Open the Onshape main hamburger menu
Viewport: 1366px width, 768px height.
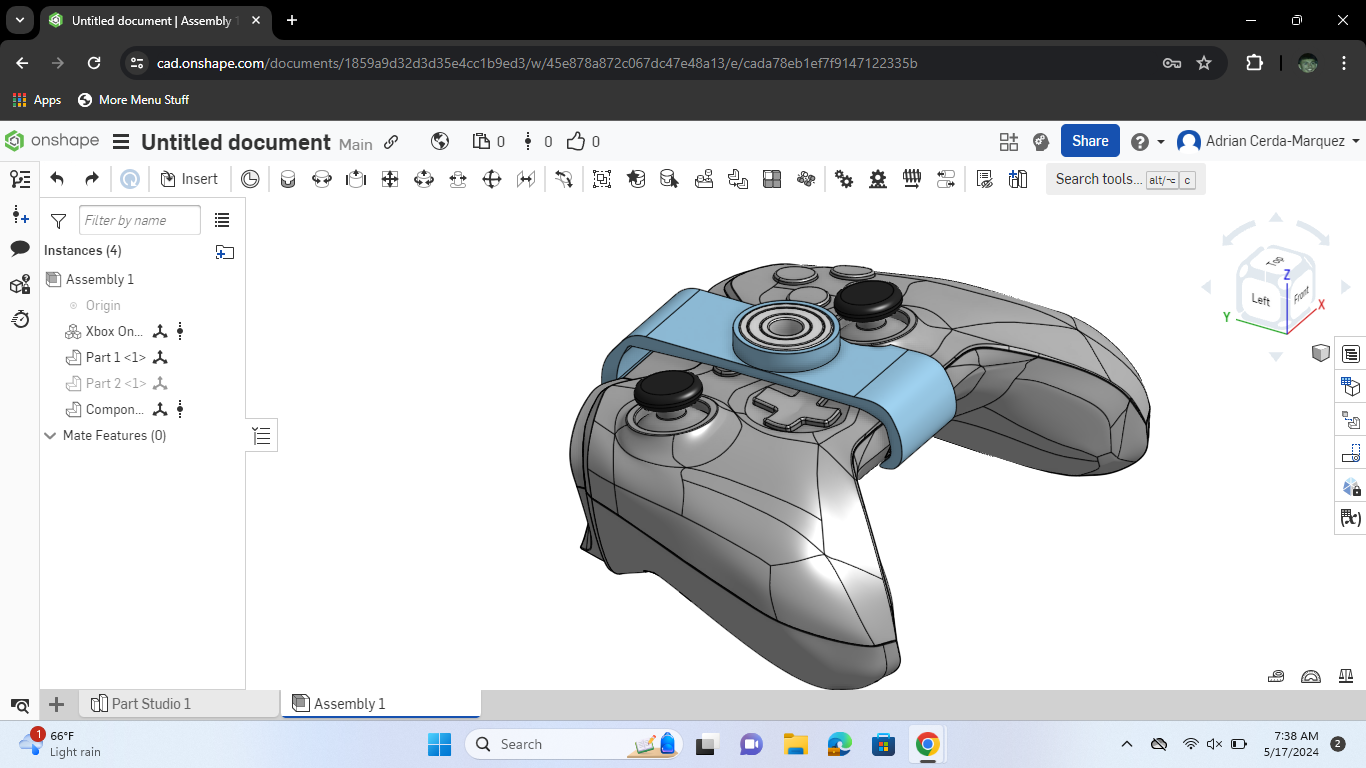pos(121,142)
